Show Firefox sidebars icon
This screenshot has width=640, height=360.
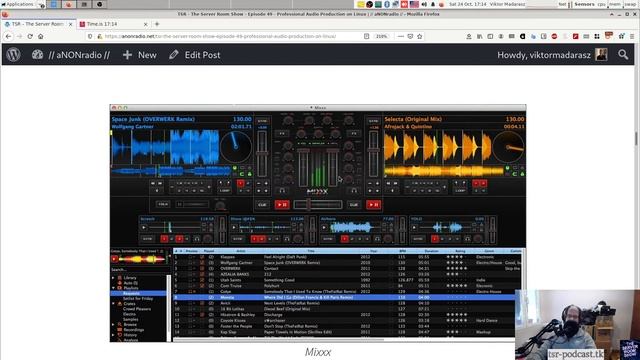490,36
